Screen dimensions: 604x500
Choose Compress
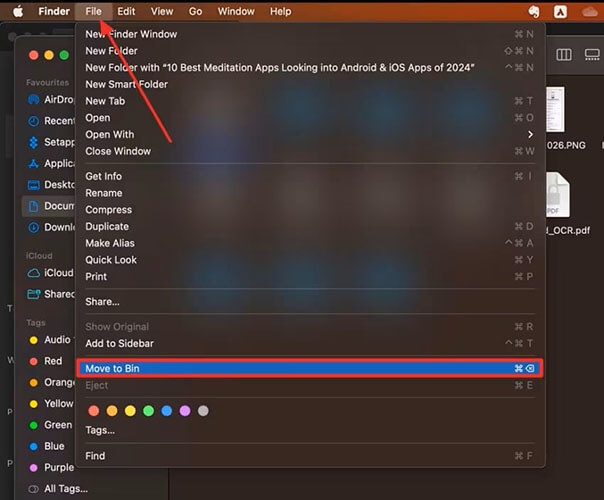(310, 210)
